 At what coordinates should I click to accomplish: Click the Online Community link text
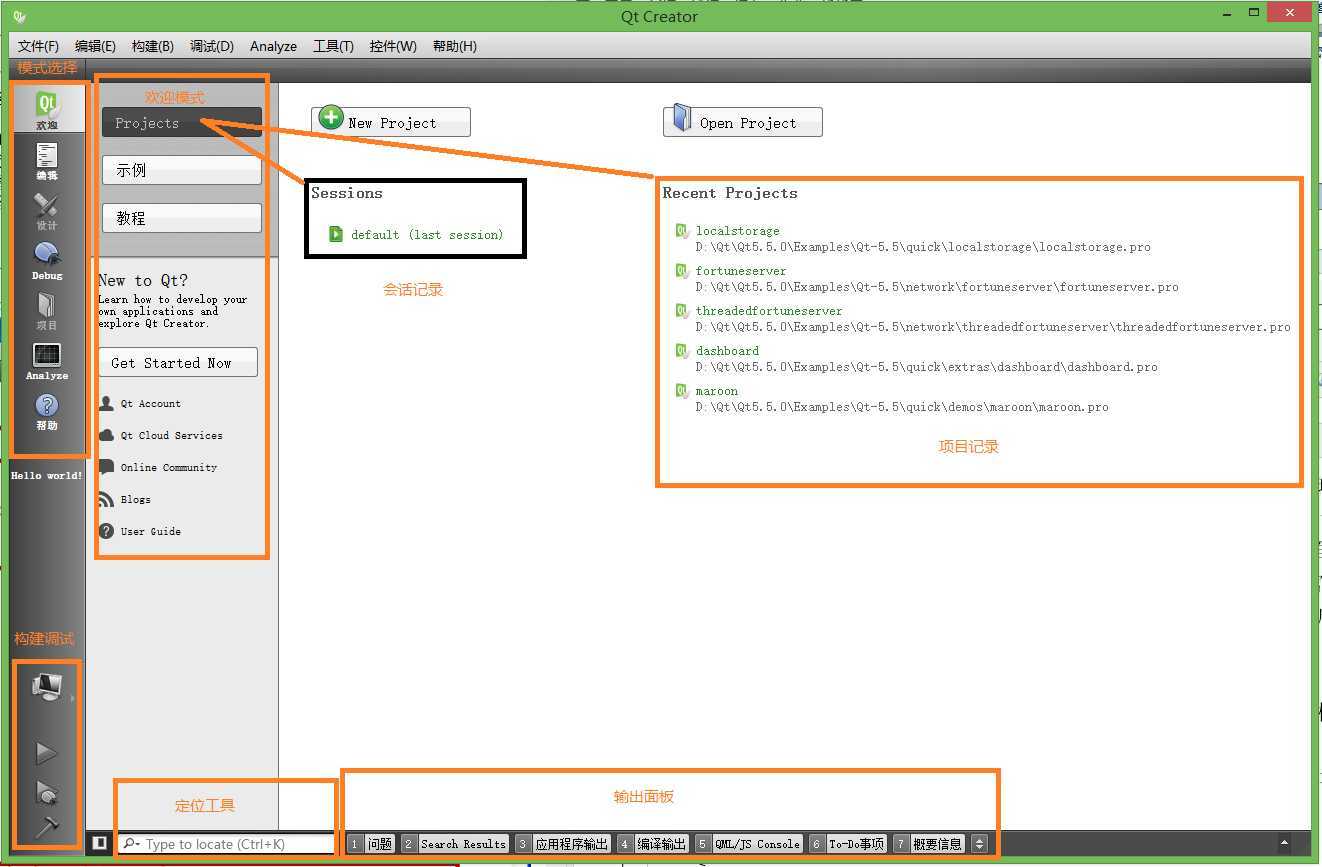click(x=169, y=468)
